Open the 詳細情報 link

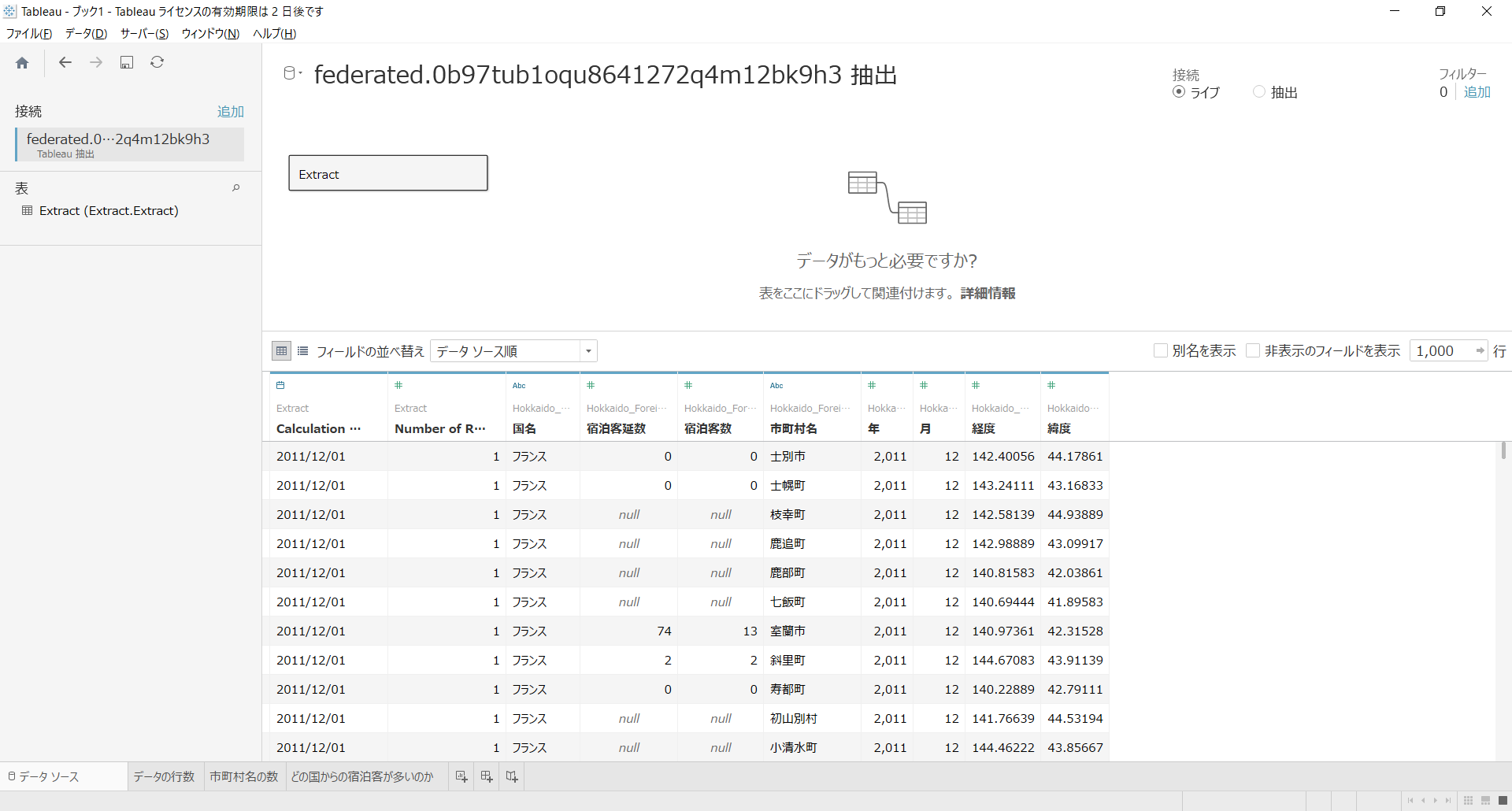[988, 294]
